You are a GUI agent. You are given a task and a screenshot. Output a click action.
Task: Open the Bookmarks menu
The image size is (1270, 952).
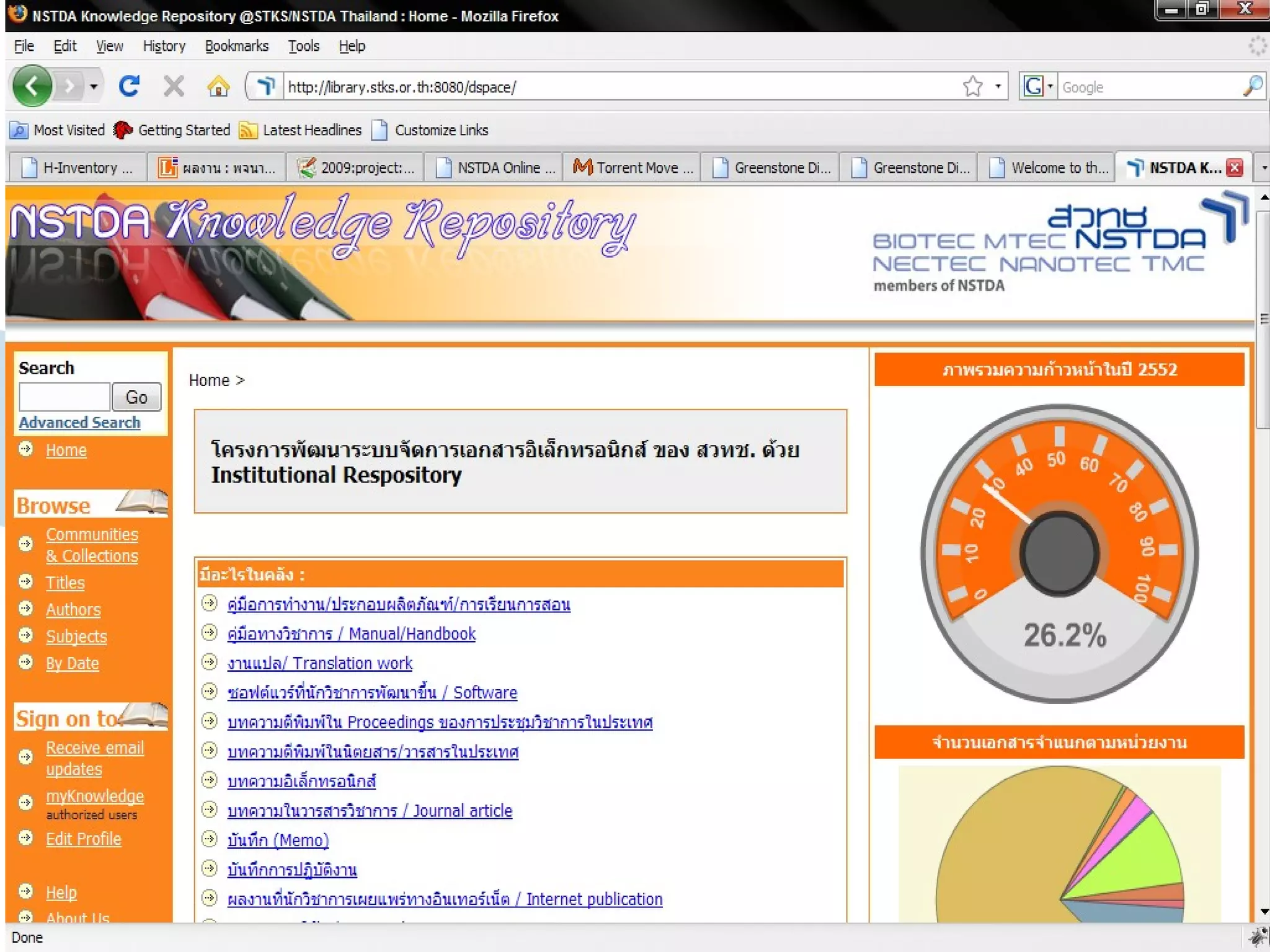[236, 46]
